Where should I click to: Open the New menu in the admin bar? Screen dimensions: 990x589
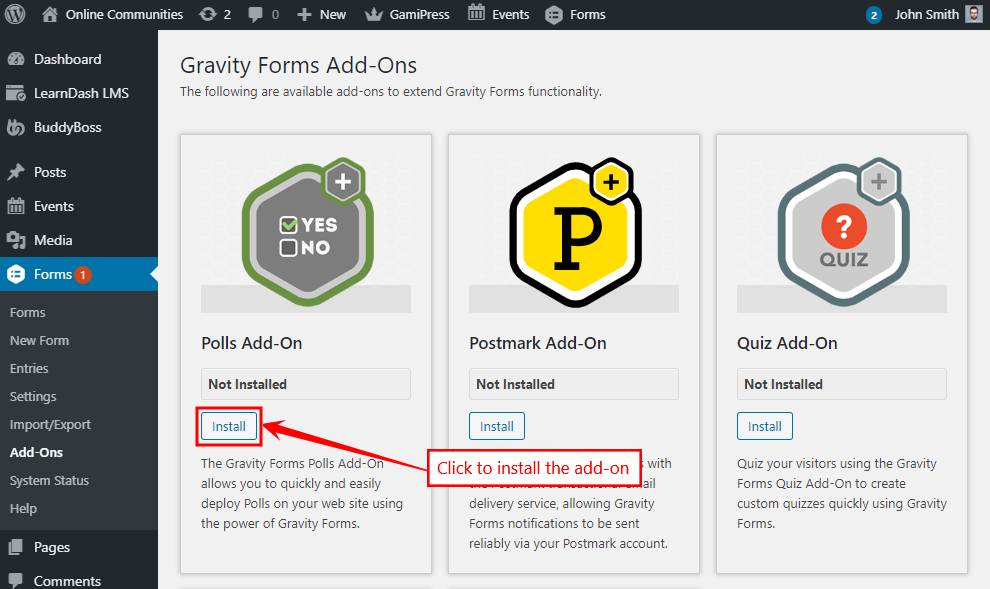(321, 14)
